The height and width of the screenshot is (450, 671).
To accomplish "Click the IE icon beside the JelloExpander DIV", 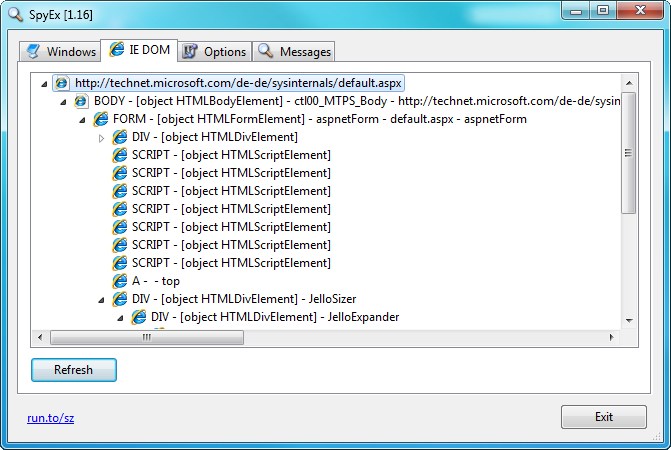I will [x=139, y=317].
